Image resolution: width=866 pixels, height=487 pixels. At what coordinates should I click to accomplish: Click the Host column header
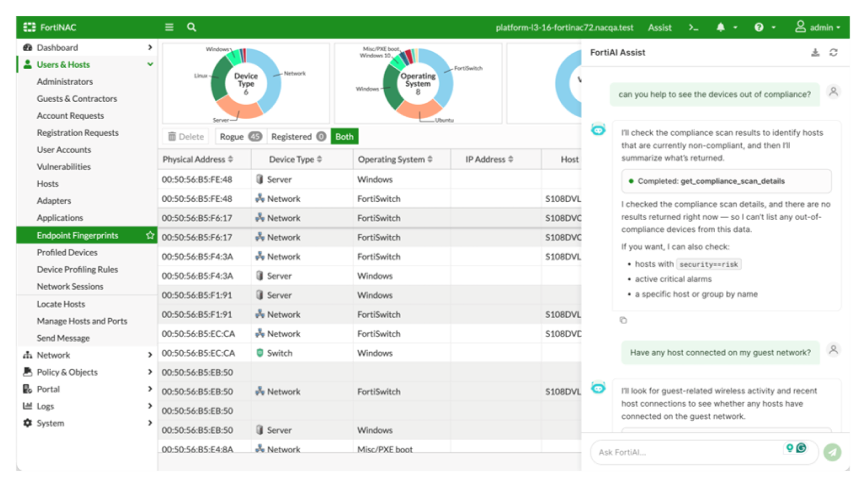[569, 159]
